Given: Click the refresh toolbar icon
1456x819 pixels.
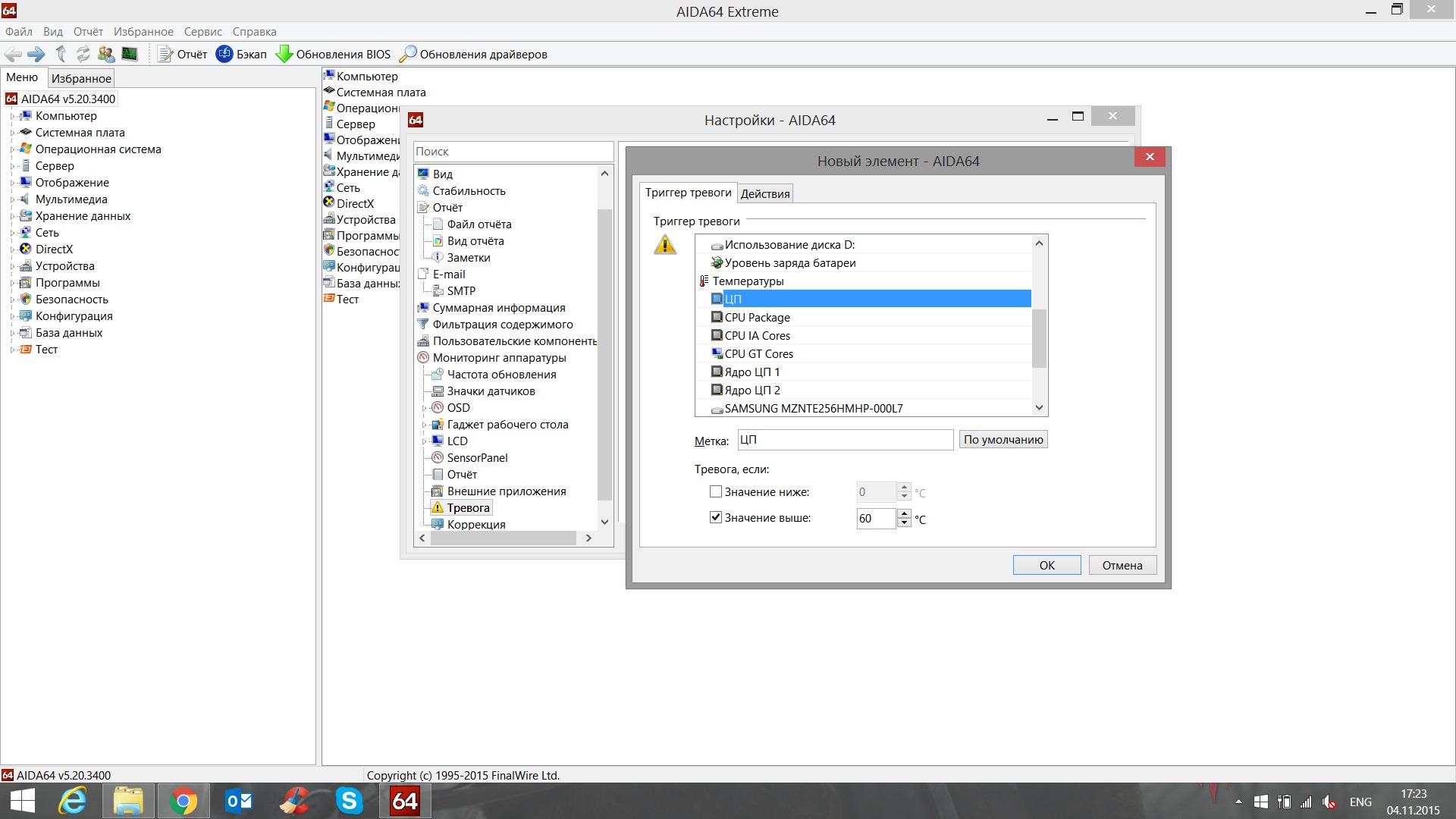Looking at the screenshot, I should [83, 54].
